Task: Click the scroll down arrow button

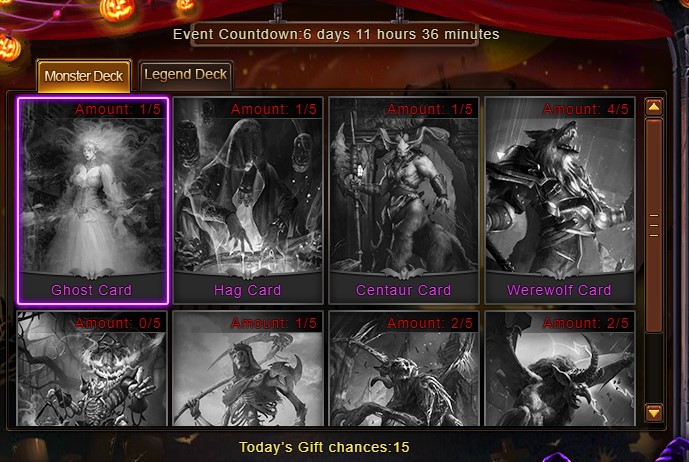Action: (654, 413)
